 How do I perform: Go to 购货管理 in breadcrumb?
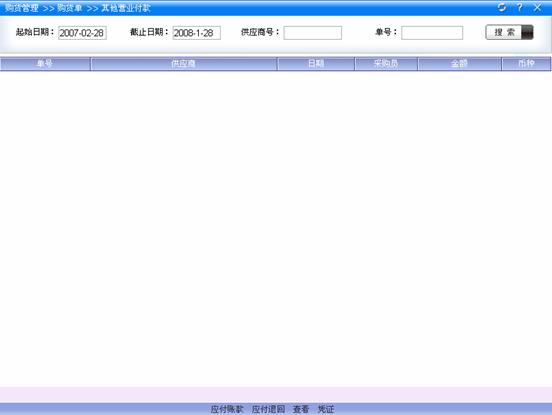coord(21,8)
